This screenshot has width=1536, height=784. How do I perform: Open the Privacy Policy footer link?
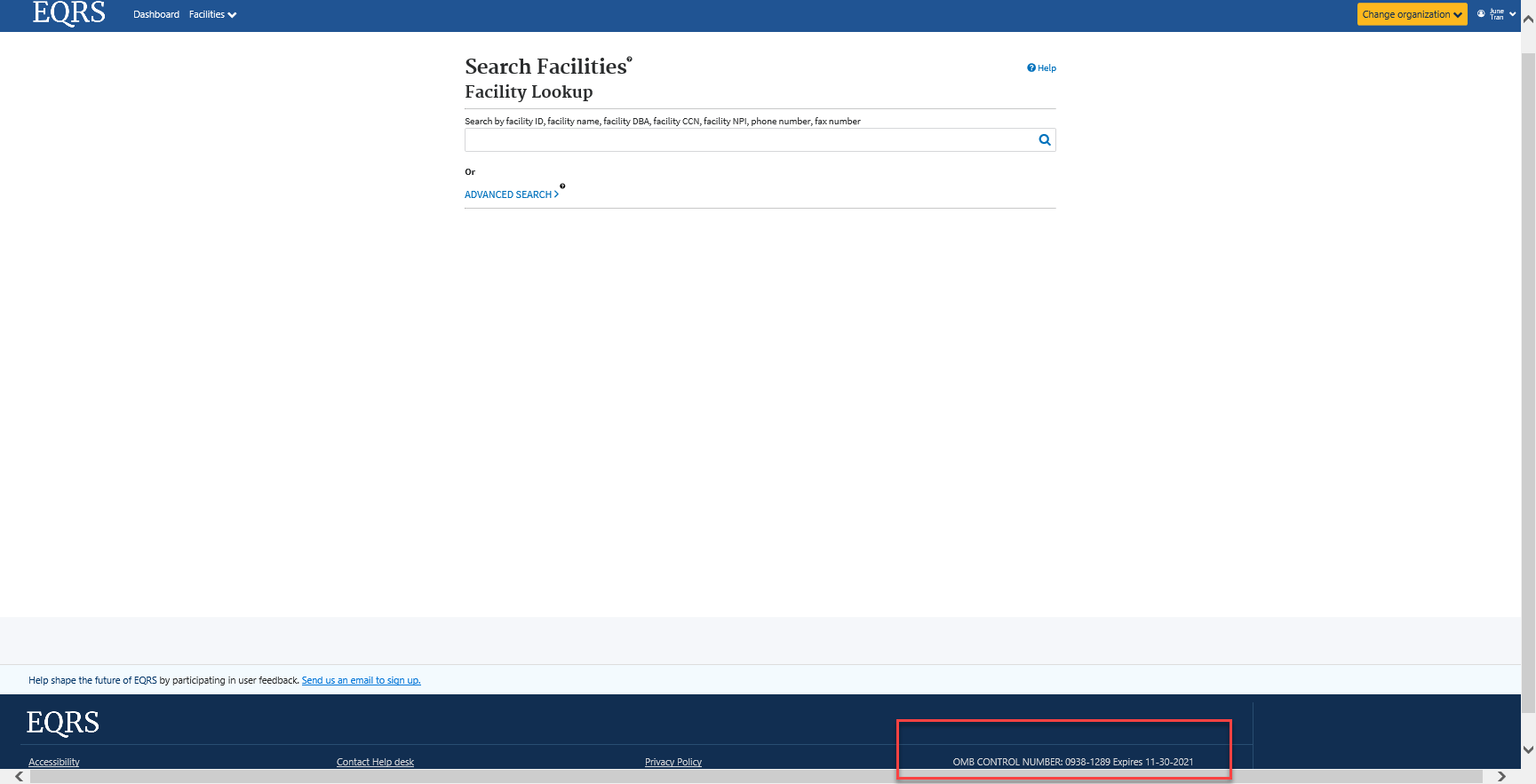pos(672,762)
